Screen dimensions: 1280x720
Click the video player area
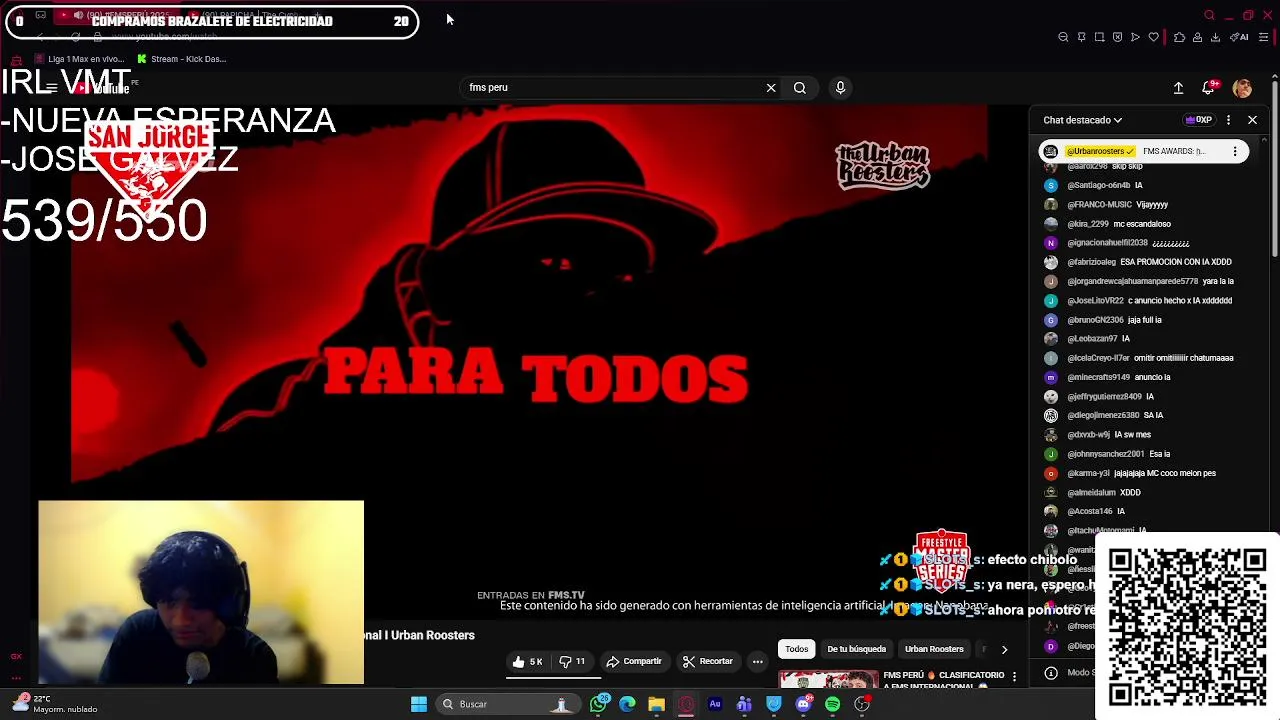pyautogui.click(x=530, y=360)
